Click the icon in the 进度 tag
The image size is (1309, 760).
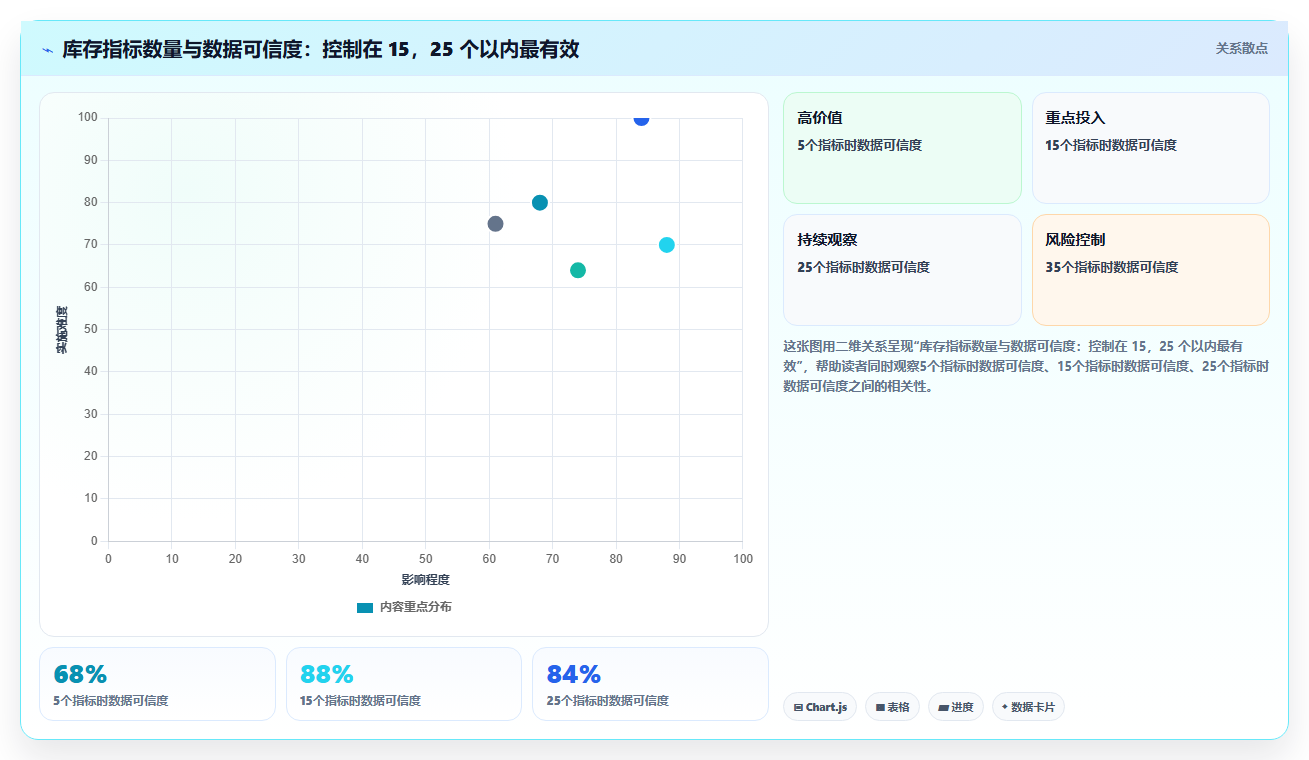tap(943, 707)
